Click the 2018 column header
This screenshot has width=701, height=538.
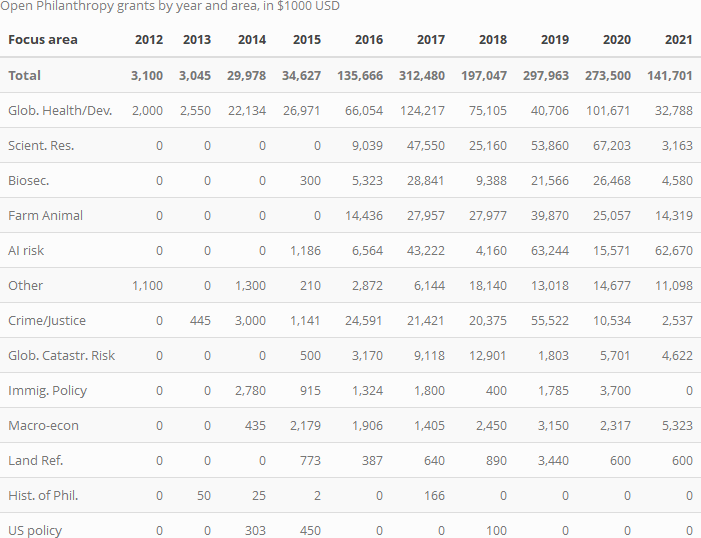493,39
